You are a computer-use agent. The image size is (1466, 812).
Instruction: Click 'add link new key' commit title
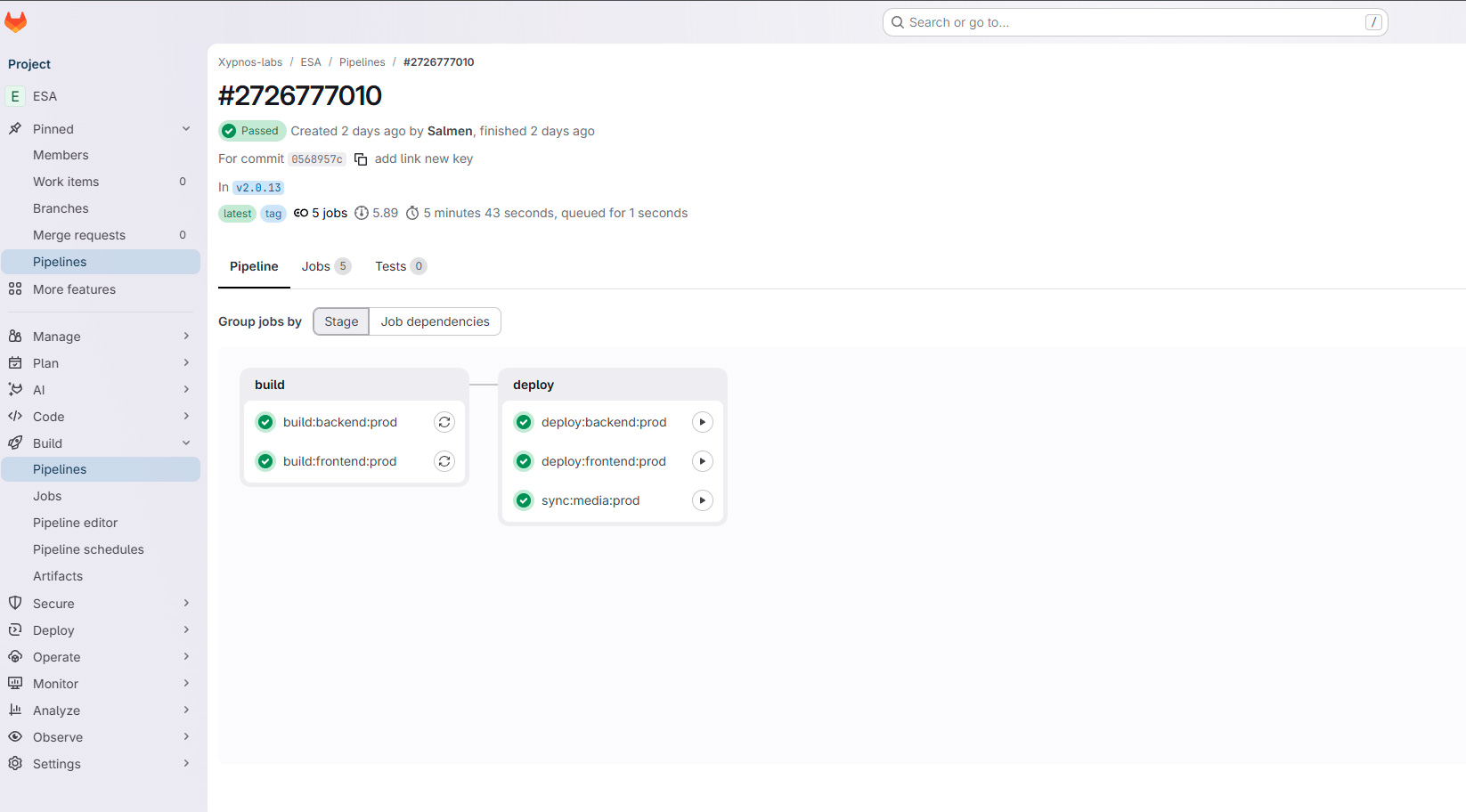[424, 158]
